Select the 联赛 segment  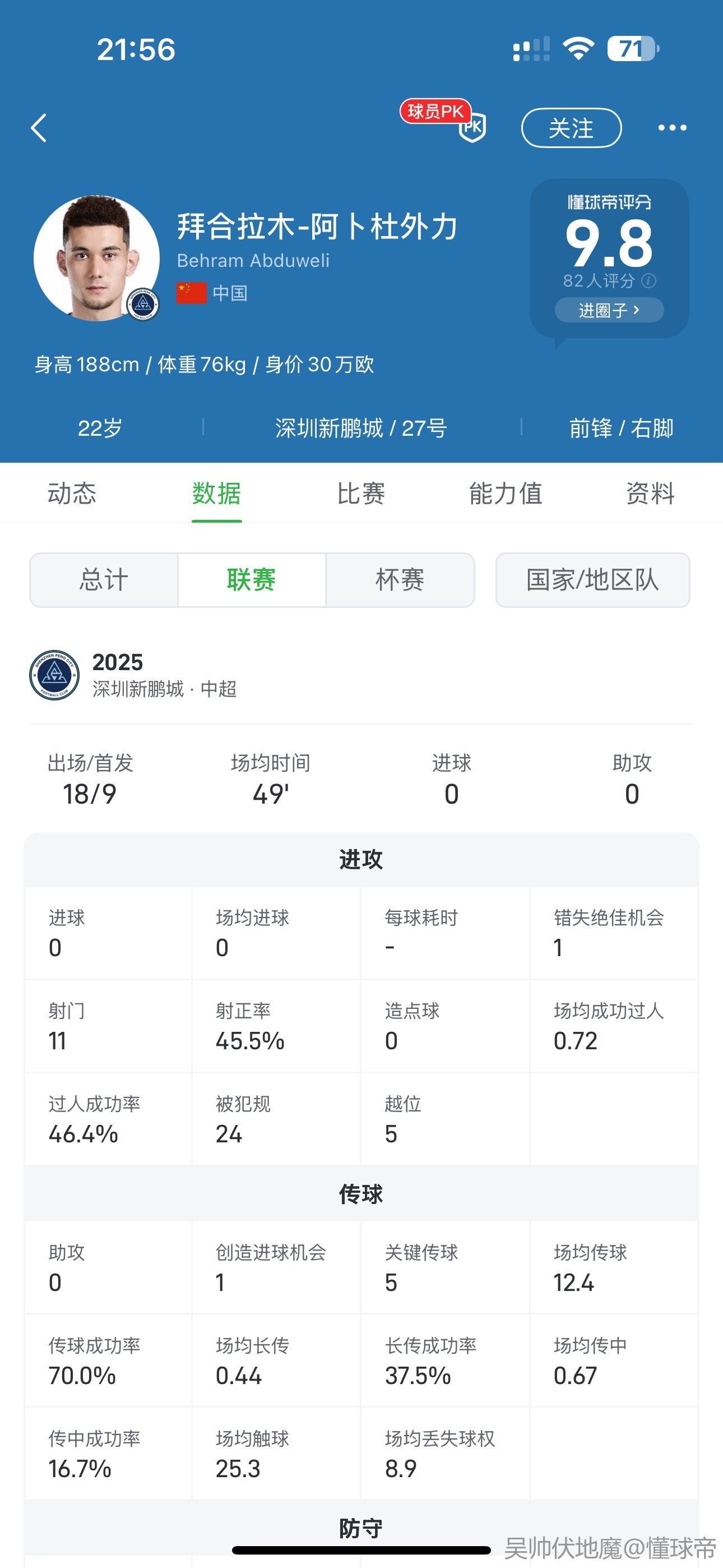[x=251, y=579]
